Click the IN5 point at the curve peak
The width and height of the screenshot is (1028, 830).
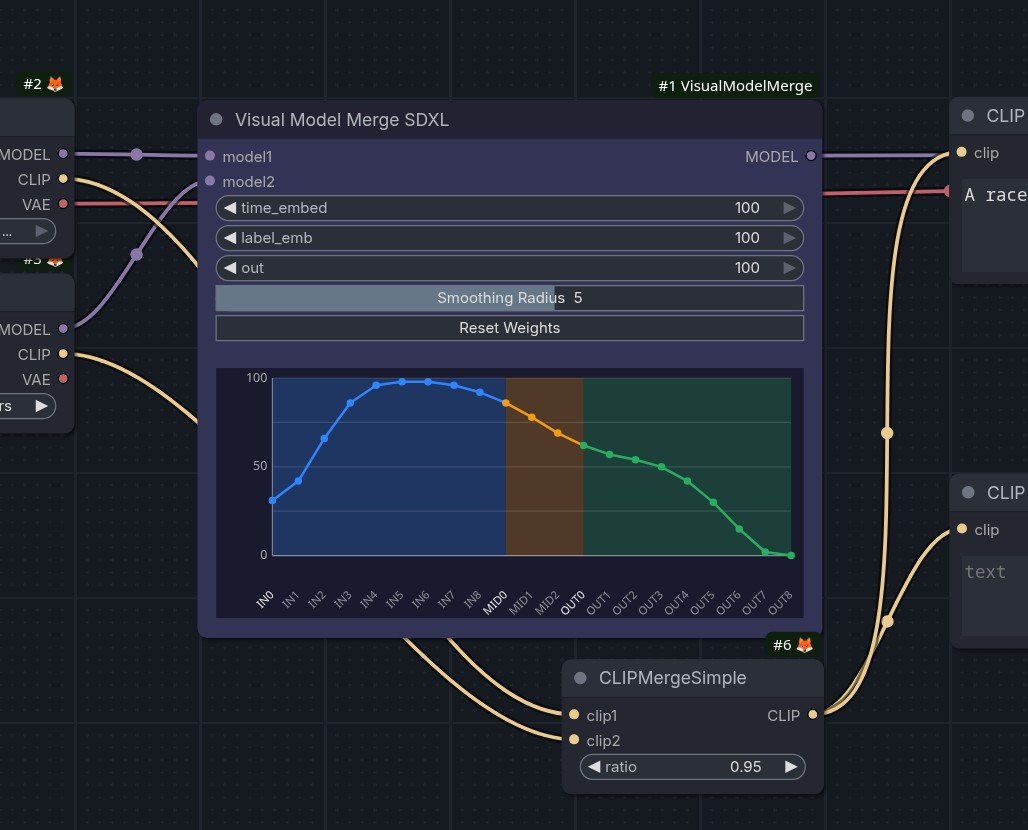pyautogui.click(x=402, y=382)
